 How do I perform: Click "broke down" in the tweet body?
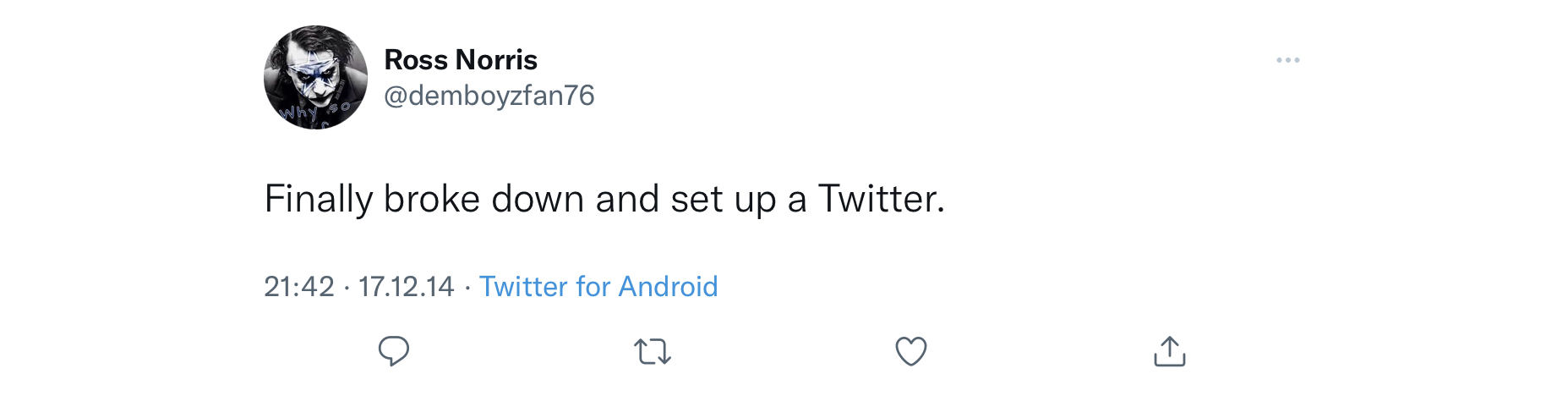pos(484,199)
